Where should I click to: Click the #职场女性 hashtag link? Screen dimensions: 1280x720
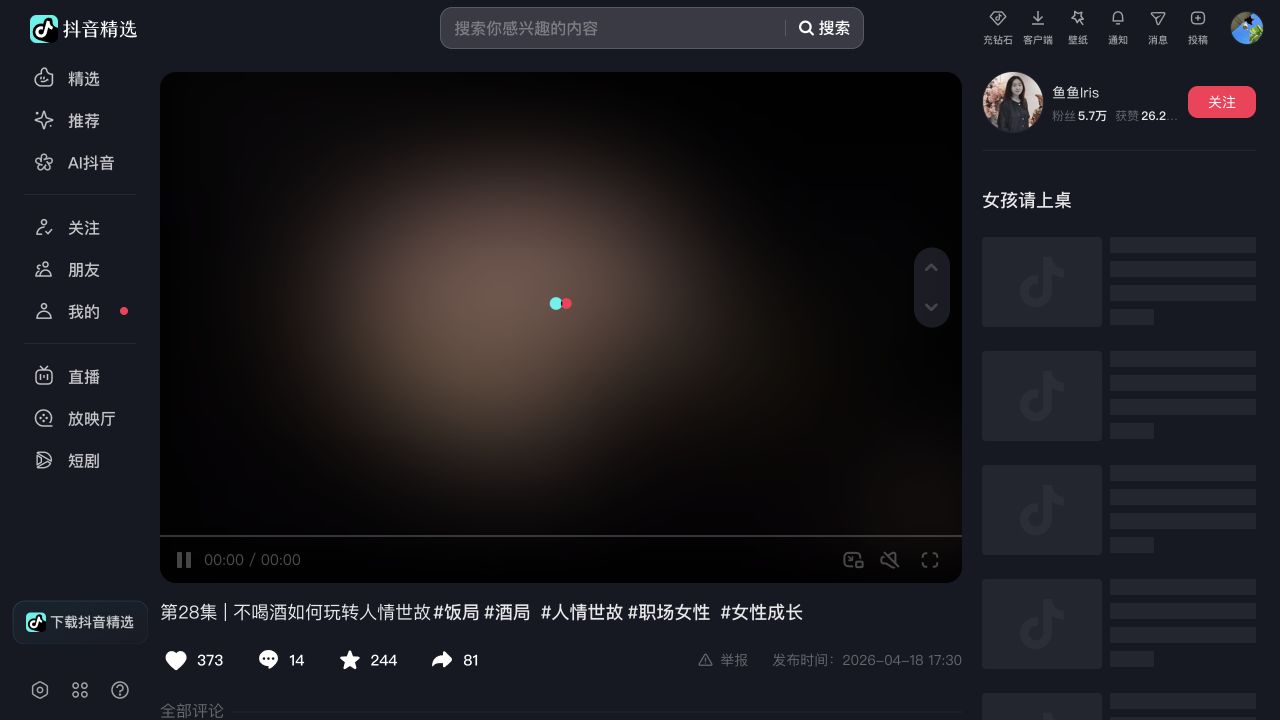[x=669, y=612]
